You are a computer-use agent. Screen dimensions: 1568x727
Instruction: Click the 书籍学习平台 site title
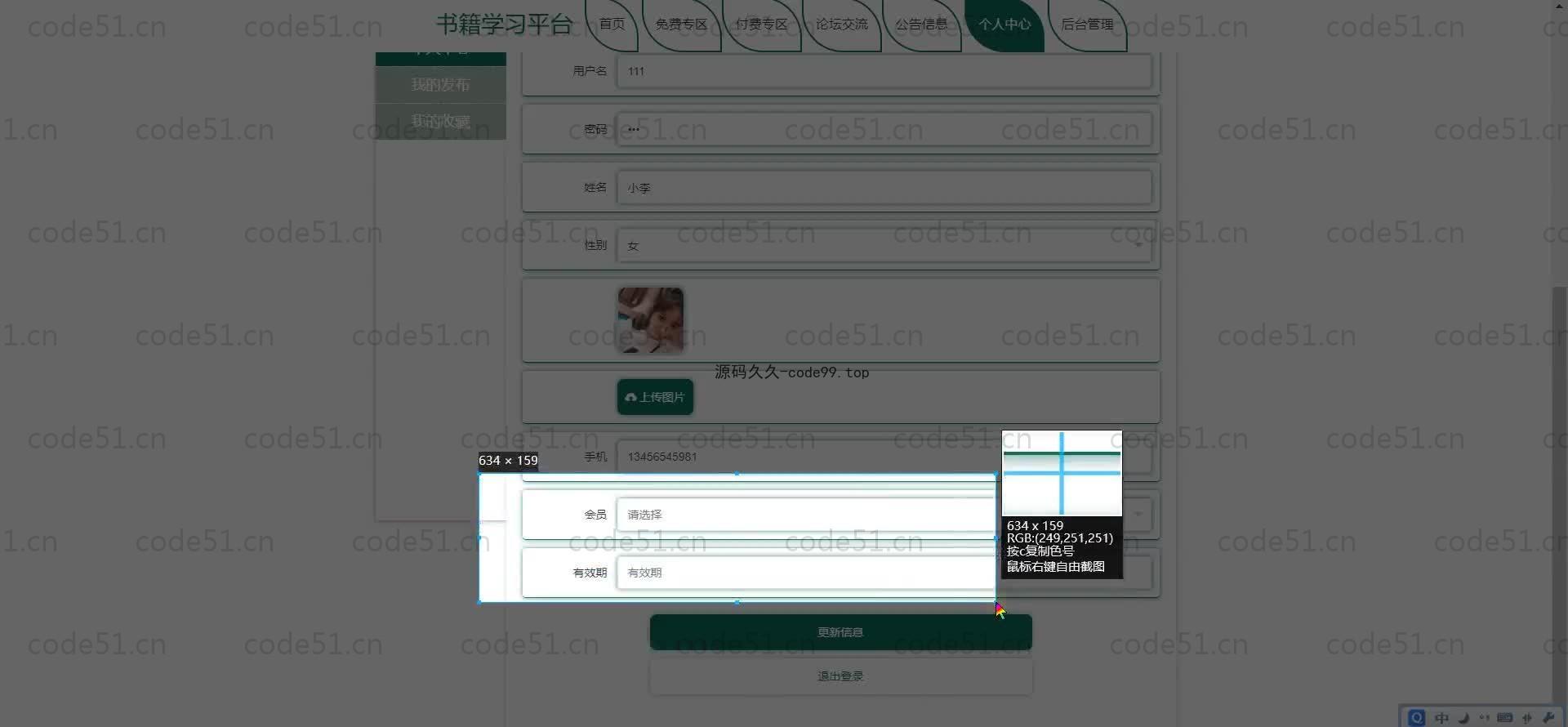[x=504, y=25]
